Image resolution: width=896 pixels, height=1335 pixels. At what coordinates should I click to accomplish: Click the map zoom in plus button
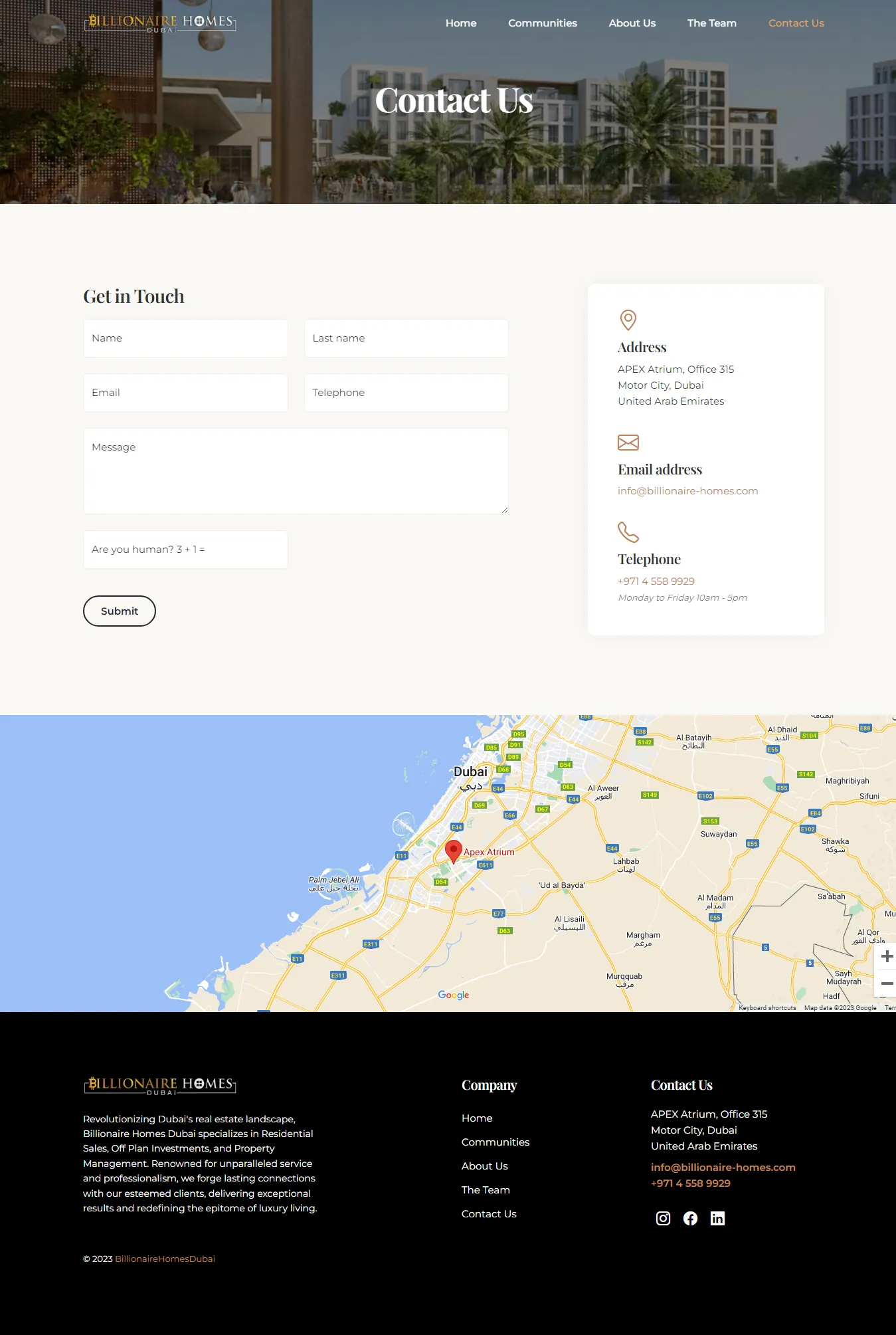click(887, 956)
